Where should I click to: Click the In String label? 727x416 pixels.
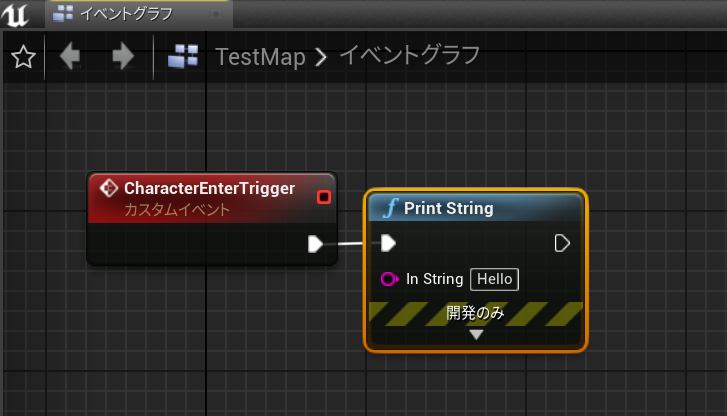click(x=434, y=279)
